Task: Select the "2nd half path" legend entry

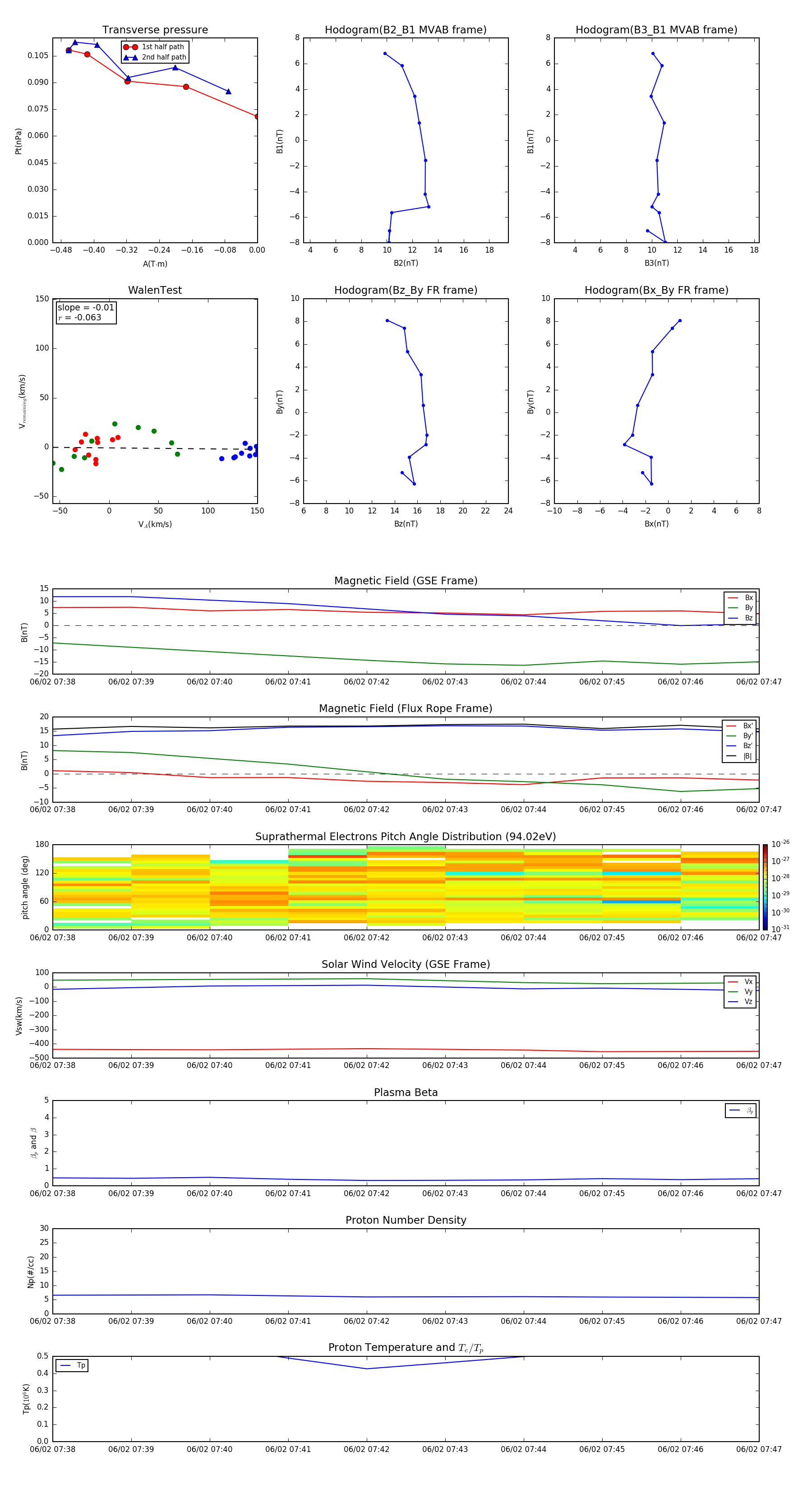Action: point(155,57)
